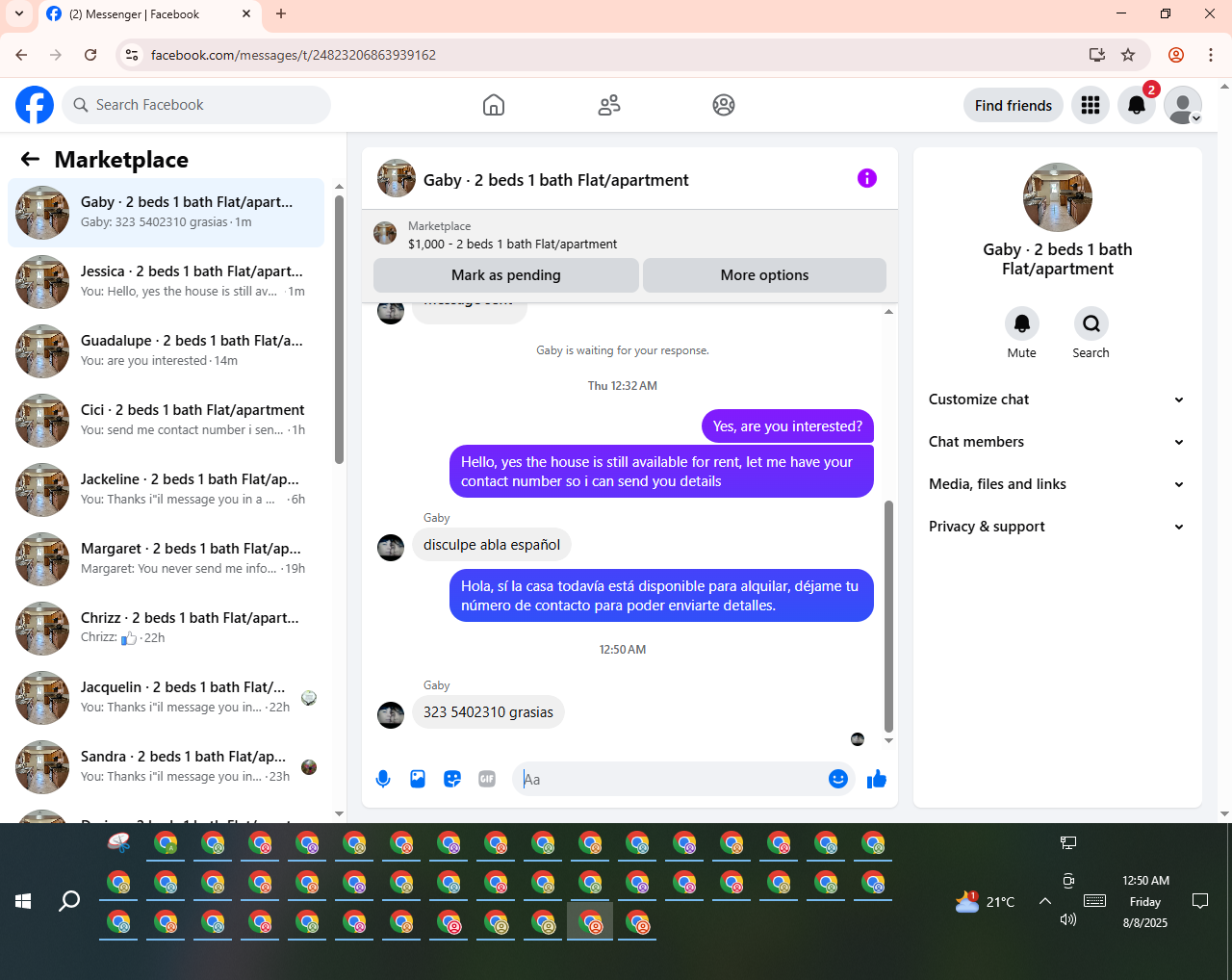Open the purple conversation information icon
The image size is (1232, 980).
pos(867,178)
